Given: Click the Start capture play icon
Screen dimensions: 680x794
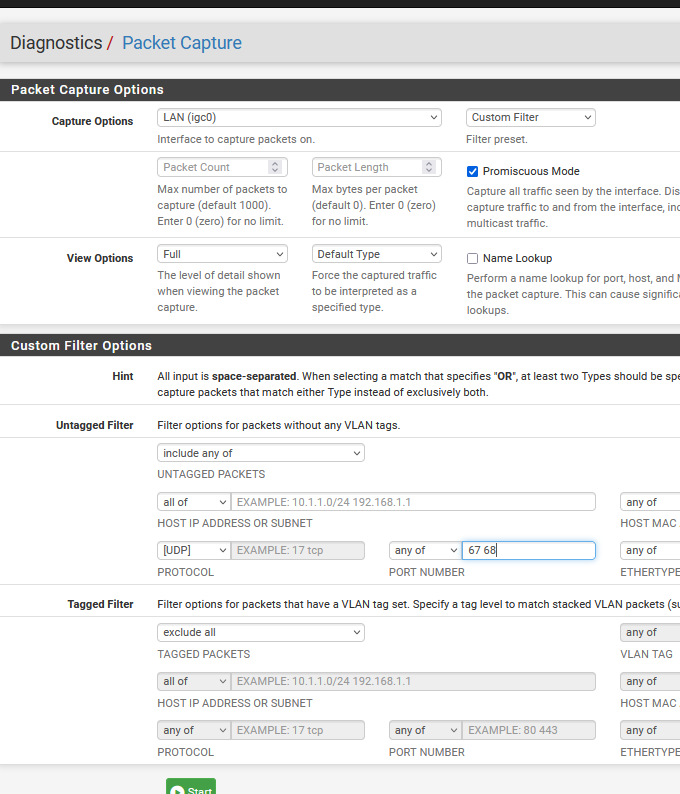Looking at the screenshot, I should point(176,790).
